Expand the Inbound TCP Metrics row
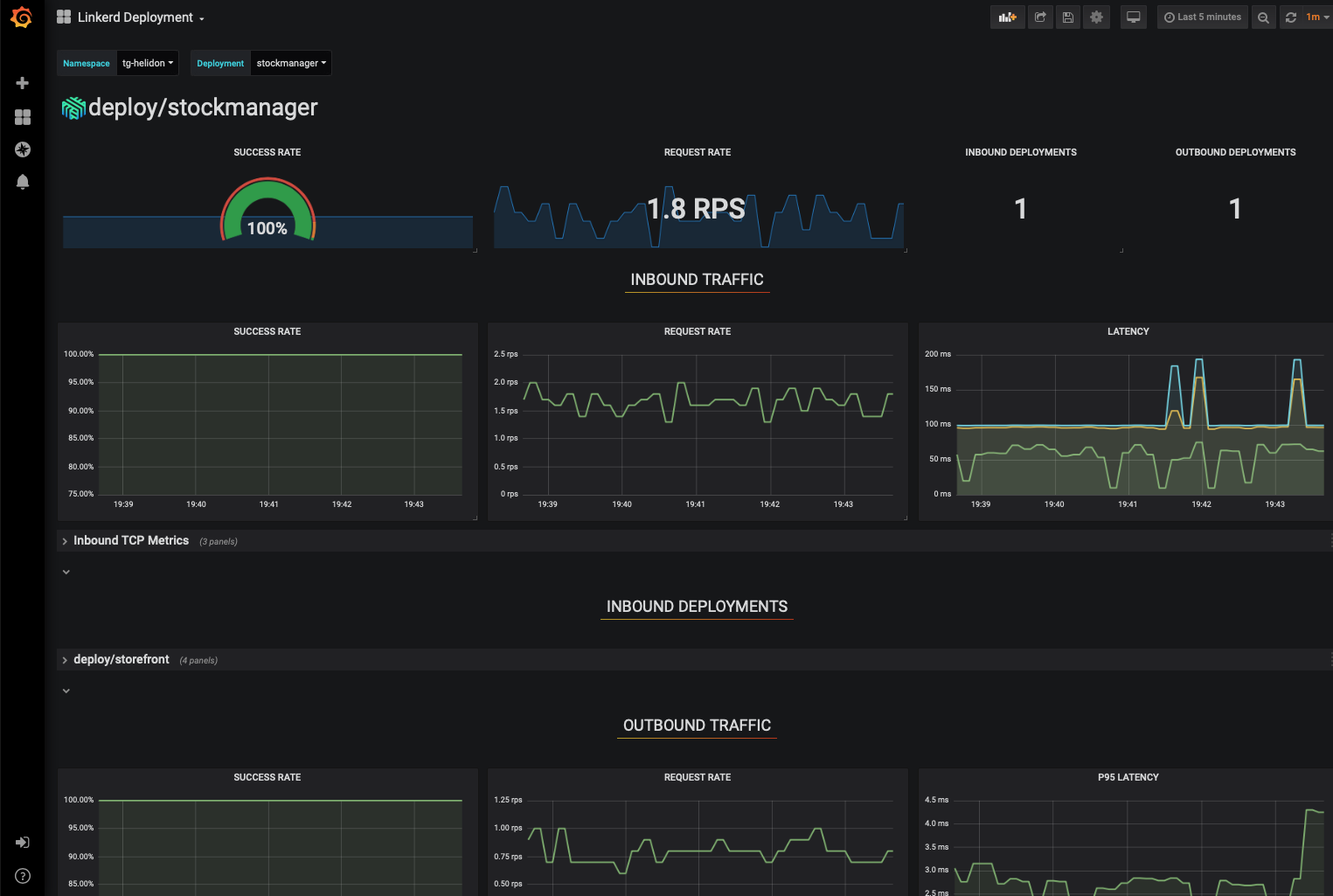 (131, 541)
